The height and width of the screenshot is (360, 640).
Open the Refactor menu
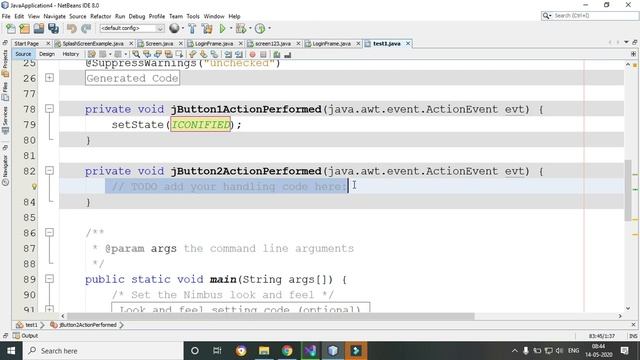100,16
